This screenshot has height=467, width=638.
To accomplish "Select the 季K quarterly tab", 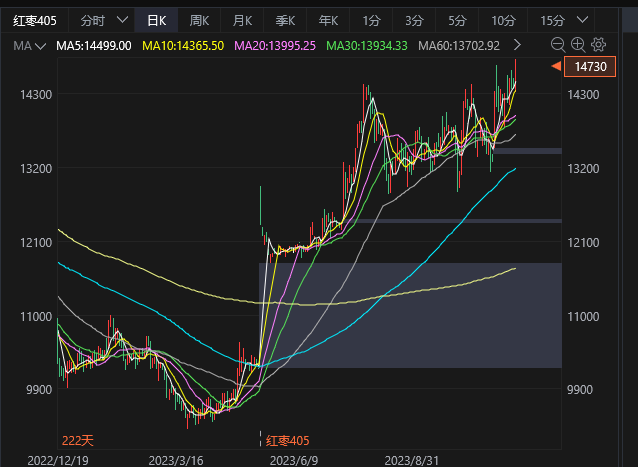I will 286,20.
